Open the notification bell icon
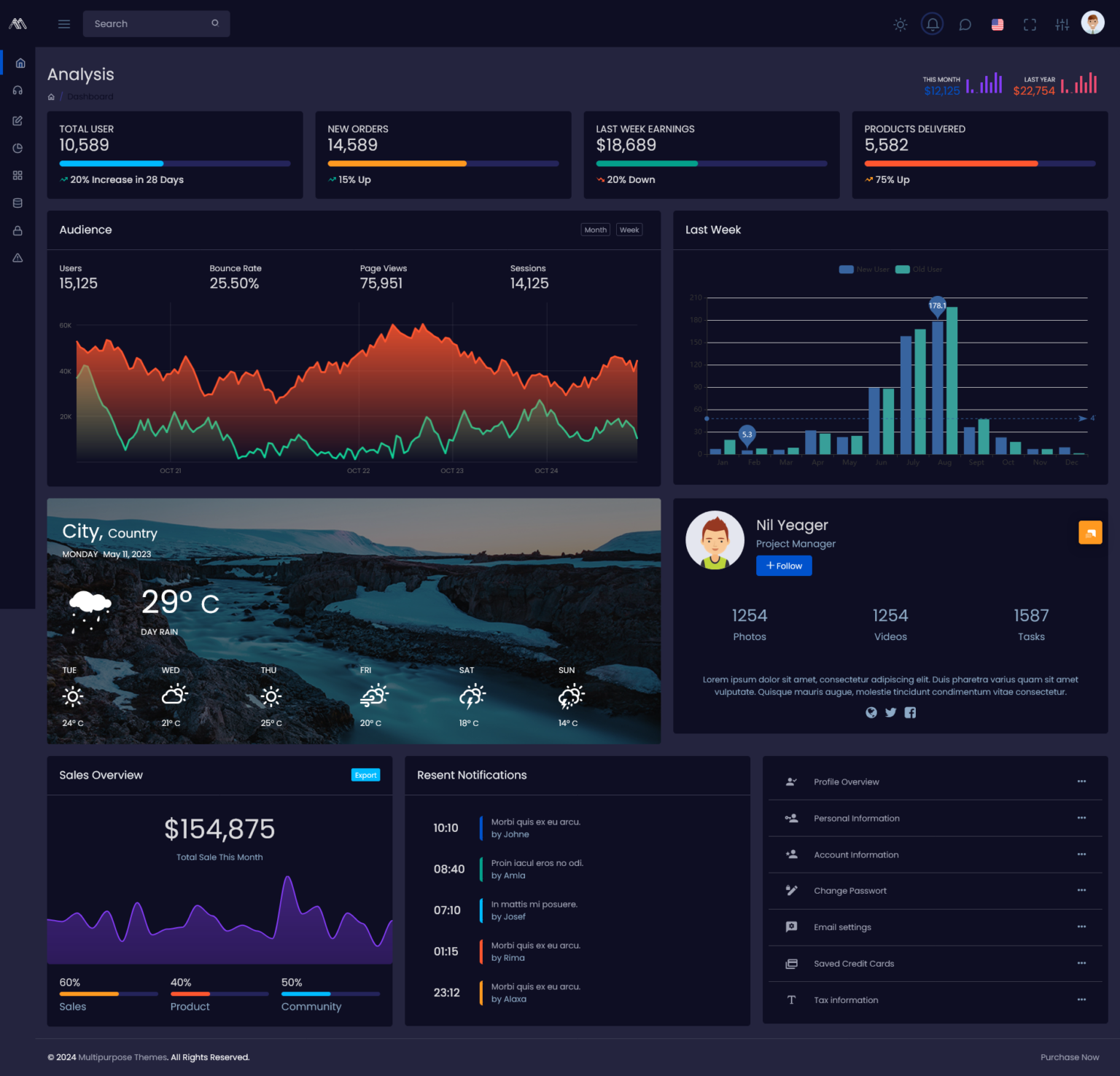This screenshot has height=1076, width=1120. pyautogui.click(x=933, y=23)
